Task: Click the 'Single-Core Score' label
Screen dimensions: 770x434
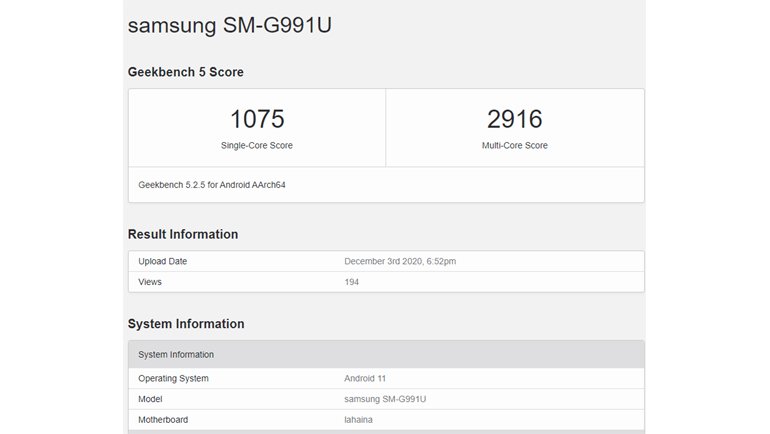Action: (x=257, y=145)
